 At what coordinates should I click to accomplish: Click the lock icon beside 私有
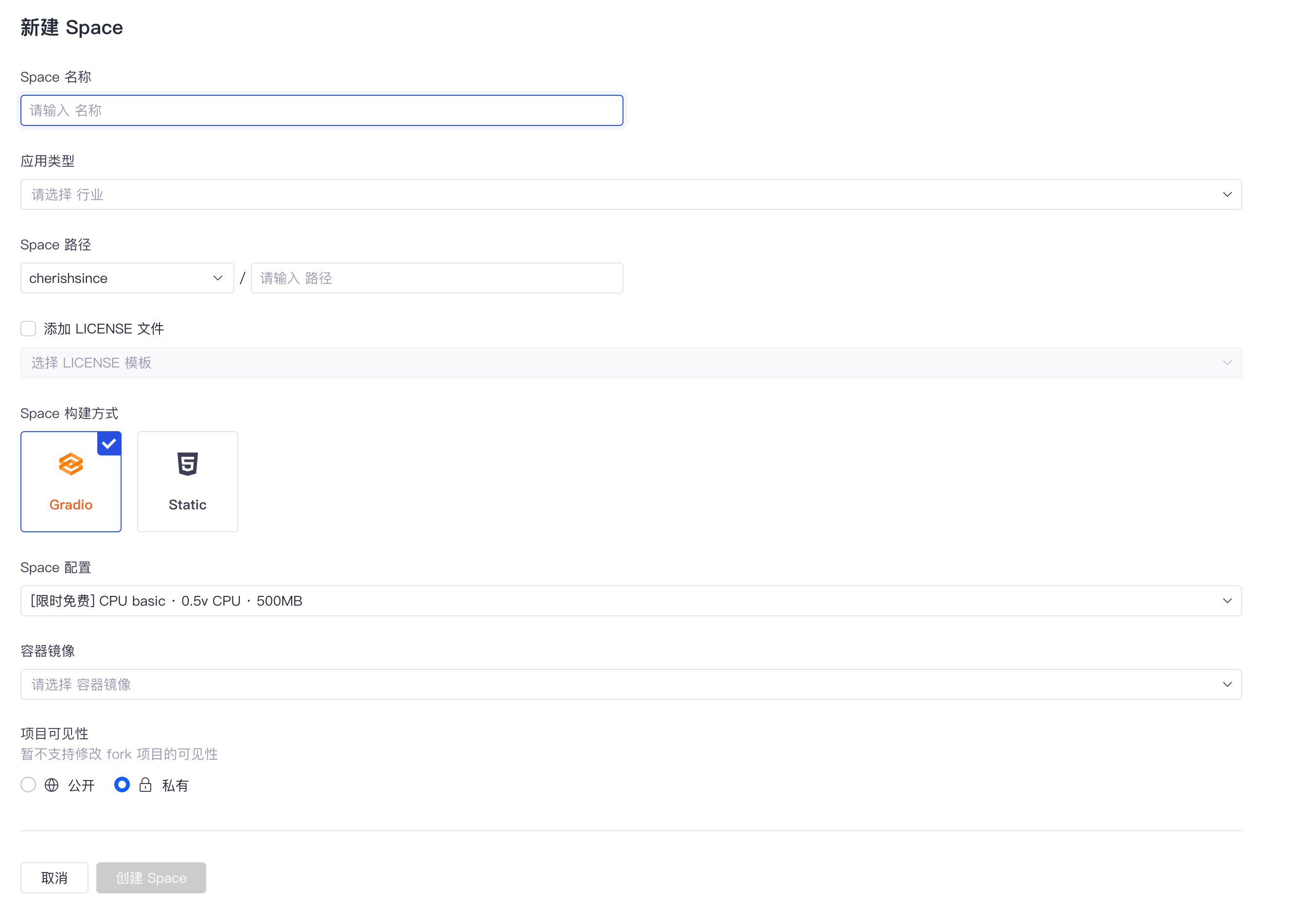pyautogui.click(x=145, y=785)
